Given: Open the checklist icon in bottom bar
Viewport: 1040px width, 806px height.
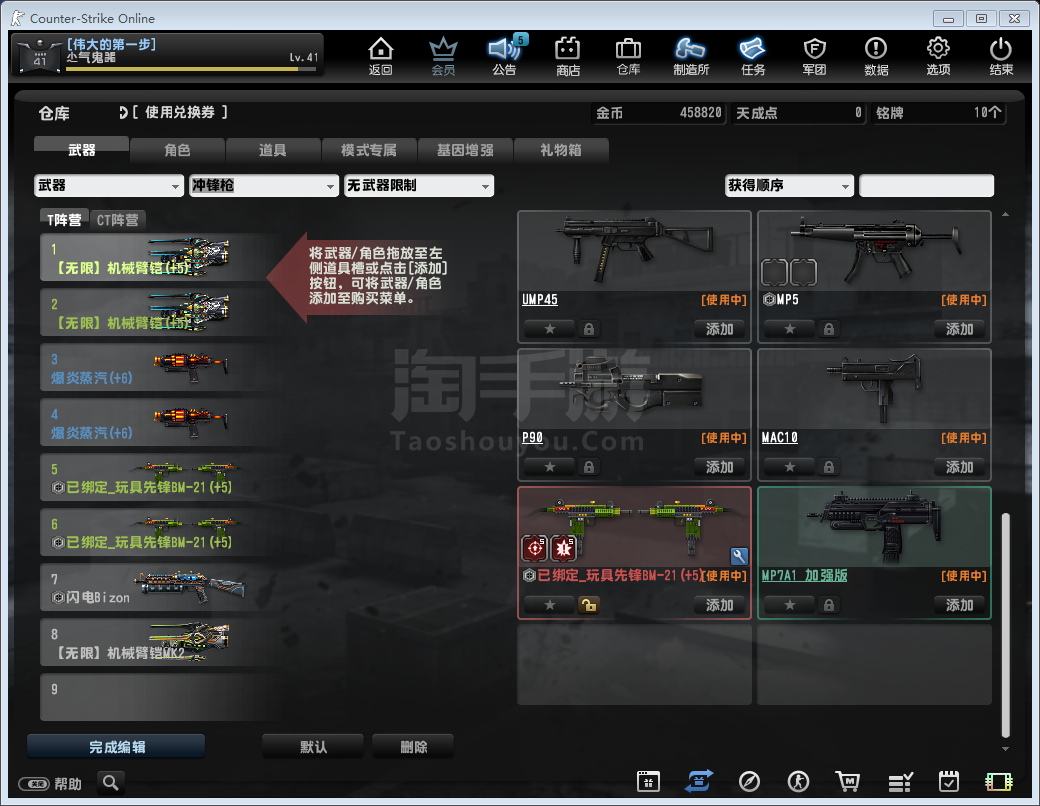Looking at the screenshot, I should click(900, 782).
